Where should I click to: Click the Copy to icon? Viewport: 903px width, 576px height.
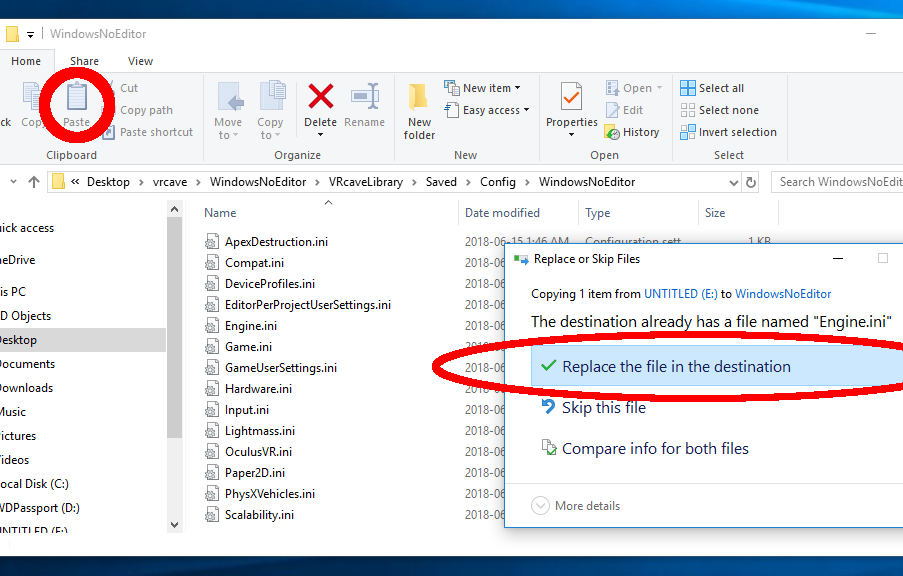(x=271, y=108)
